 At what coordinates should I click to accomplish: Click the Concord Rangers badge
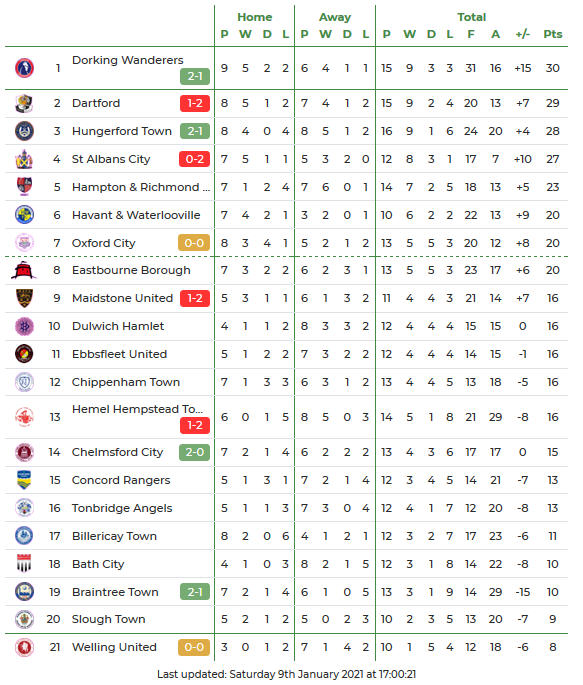coord(24,480)
